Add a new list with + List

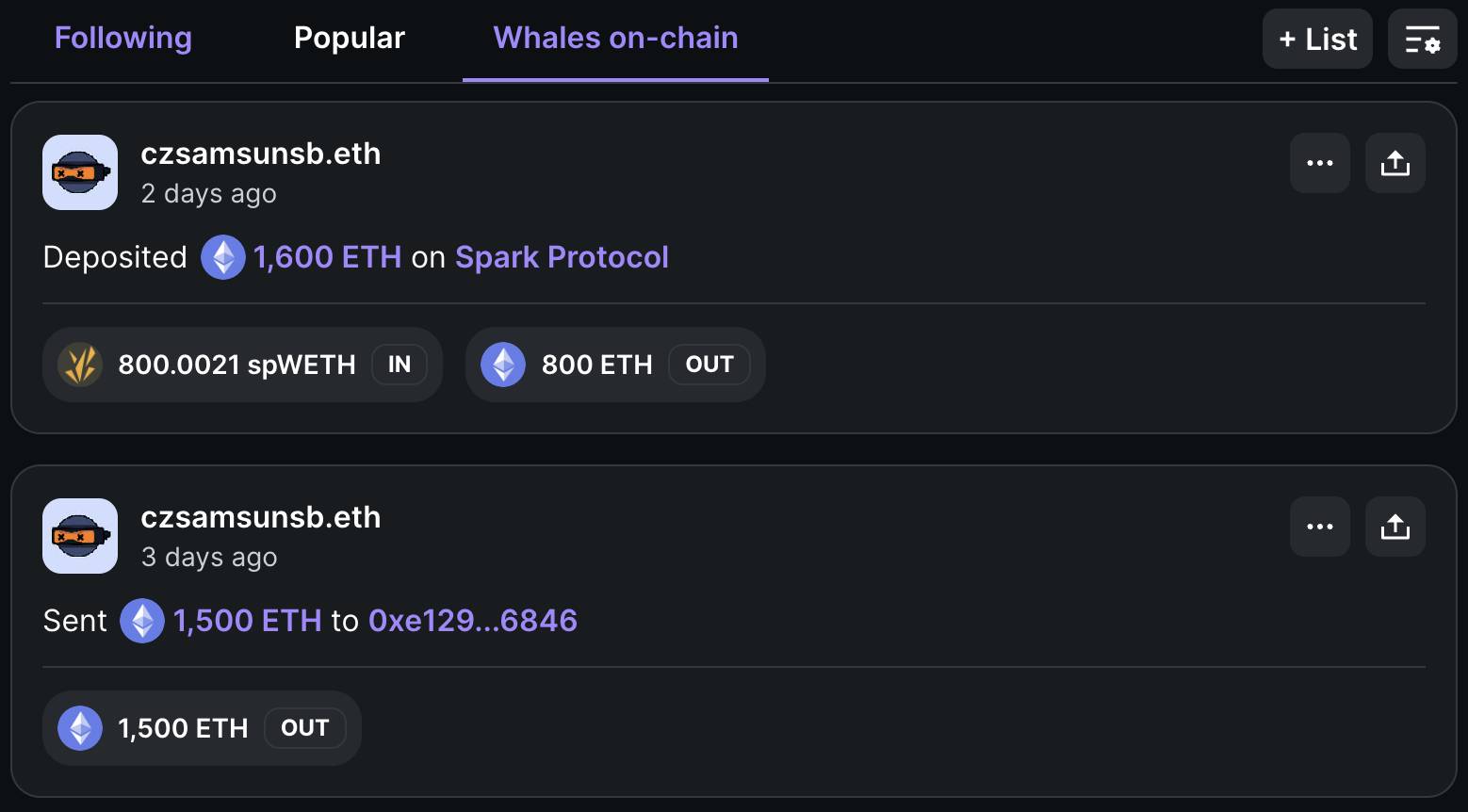[x=1317, y=40]
